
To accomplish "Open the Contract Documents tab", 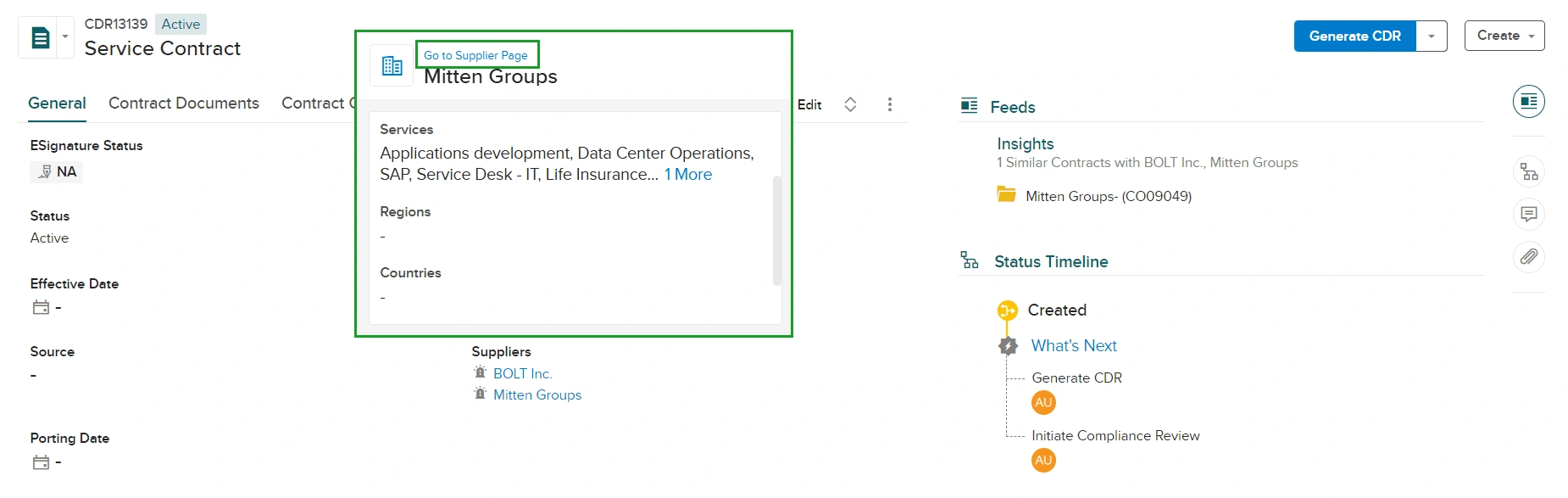I will [184, 104].
